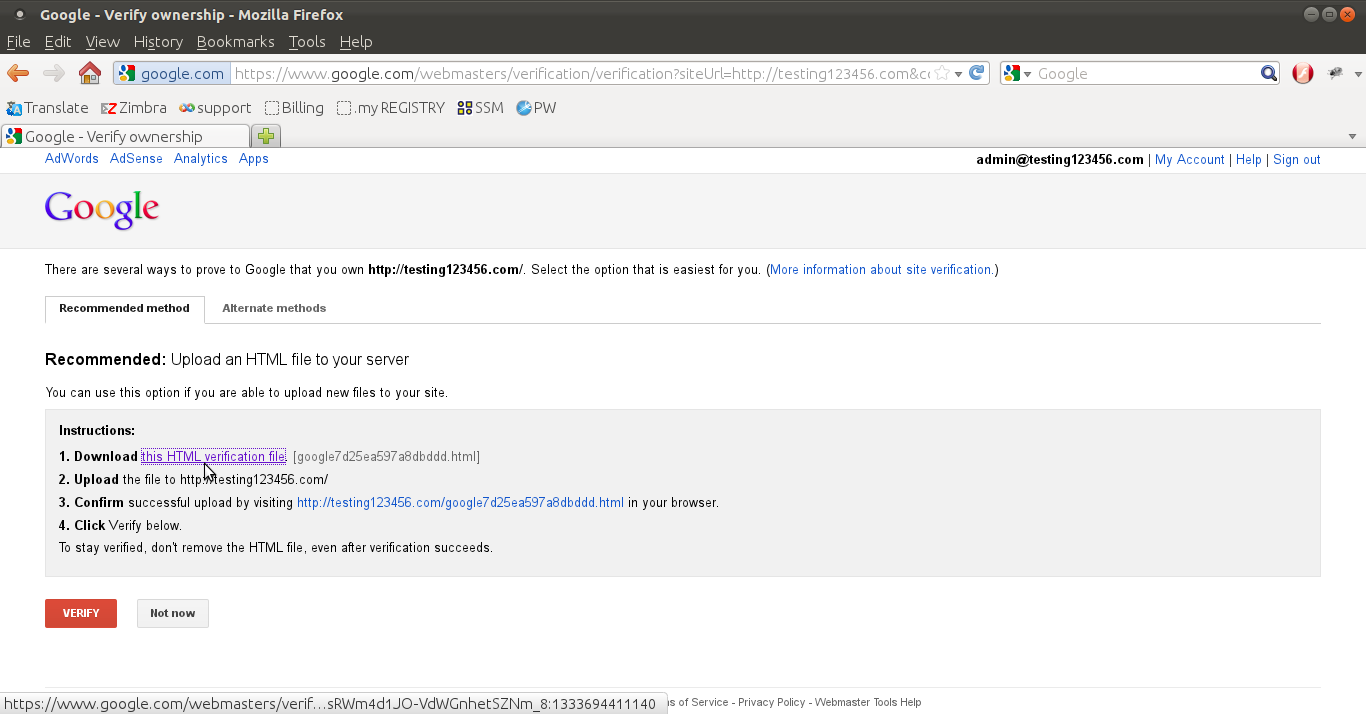Reload the page with refresh icon

click(978, 73)
